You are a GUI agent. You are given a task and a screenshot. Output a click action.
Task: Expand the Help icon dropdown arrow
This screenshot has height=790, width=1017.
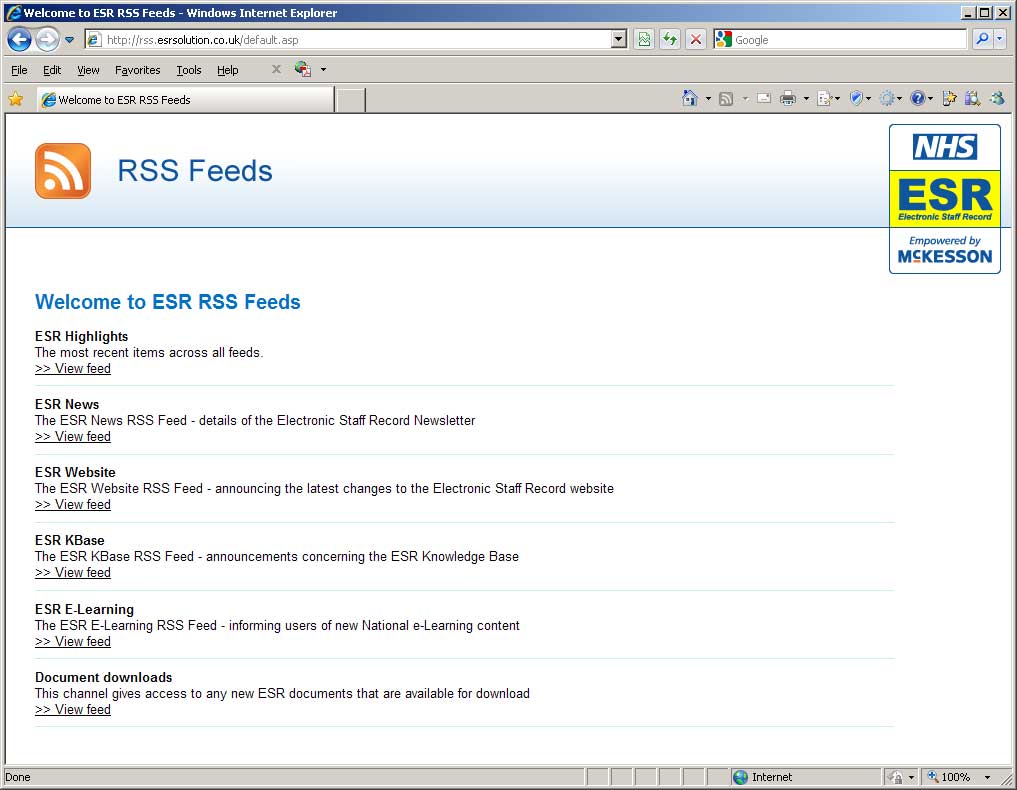click(930, 99)
